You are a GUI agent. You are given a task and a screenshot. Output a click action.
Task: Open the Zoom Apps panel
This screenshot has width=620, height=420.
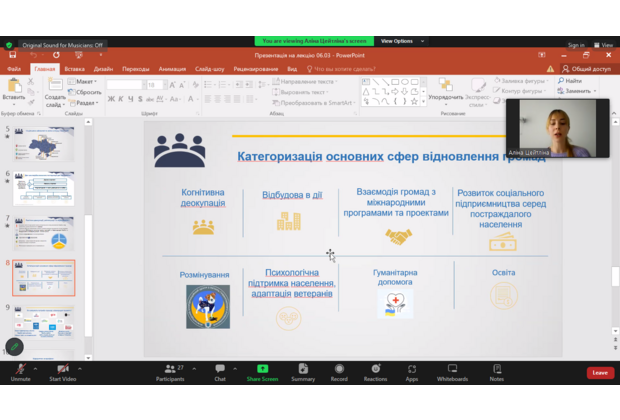(412, 370)
